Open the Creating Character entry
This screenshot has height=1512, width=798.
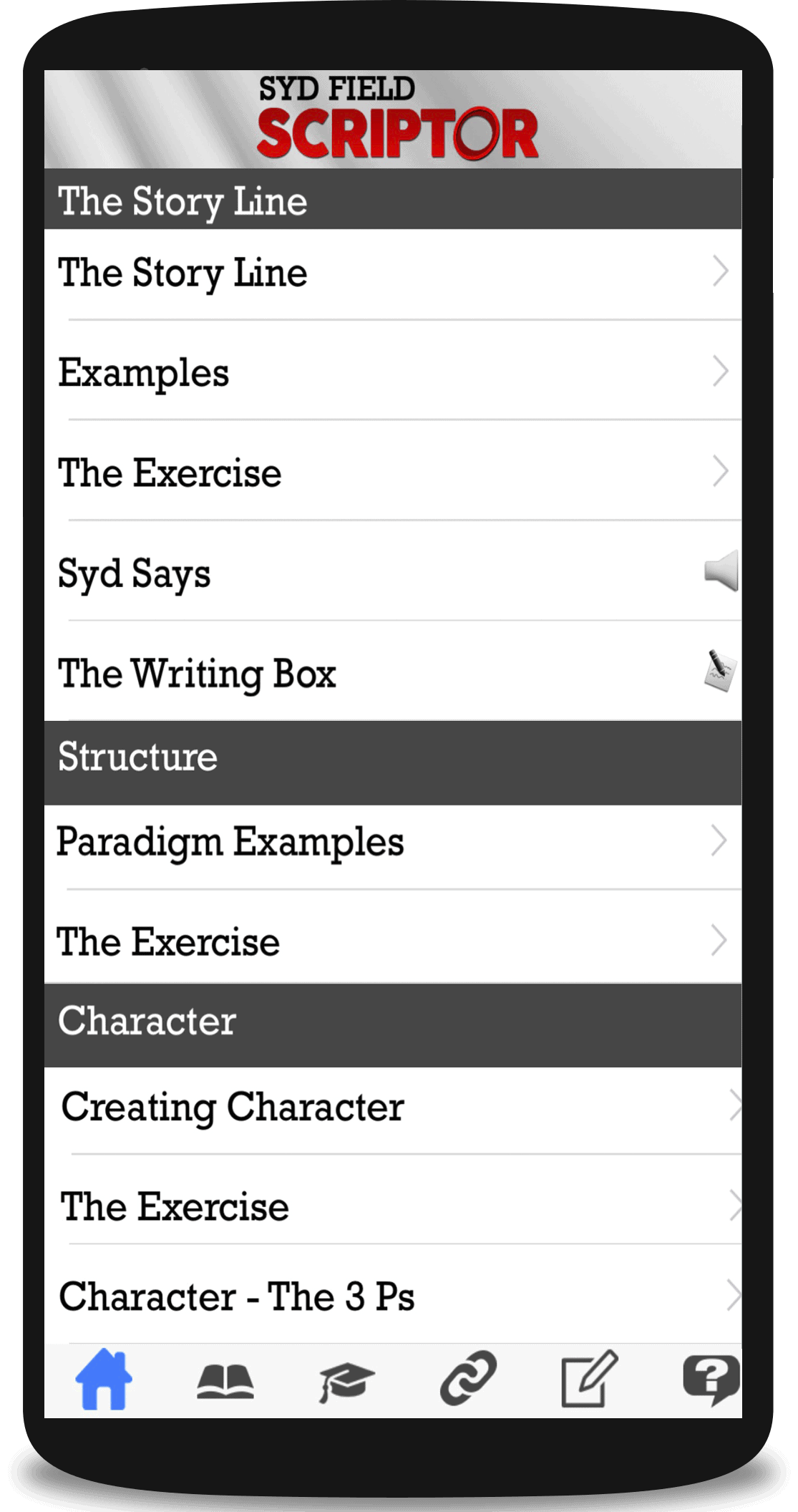(x=286, y=1107)
